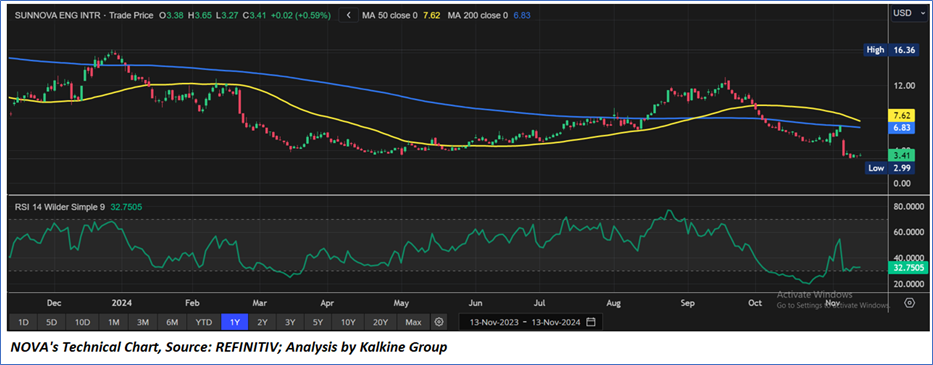Show the Max time range
Image resolution: width=933 pixels, height=365 pixels.
coord(413,322)
